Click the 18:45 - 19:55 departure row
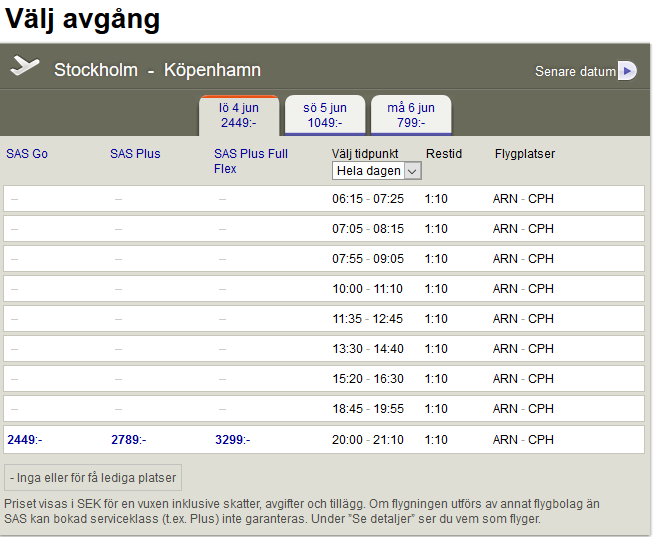 (x=367, y=409)
